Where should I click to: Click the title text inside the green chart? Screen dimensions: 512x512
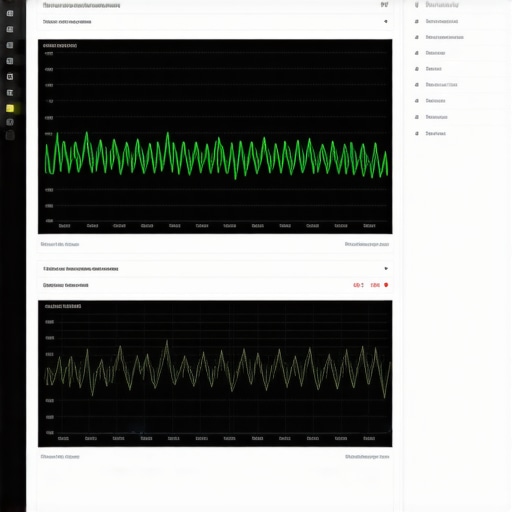point(60,46)
